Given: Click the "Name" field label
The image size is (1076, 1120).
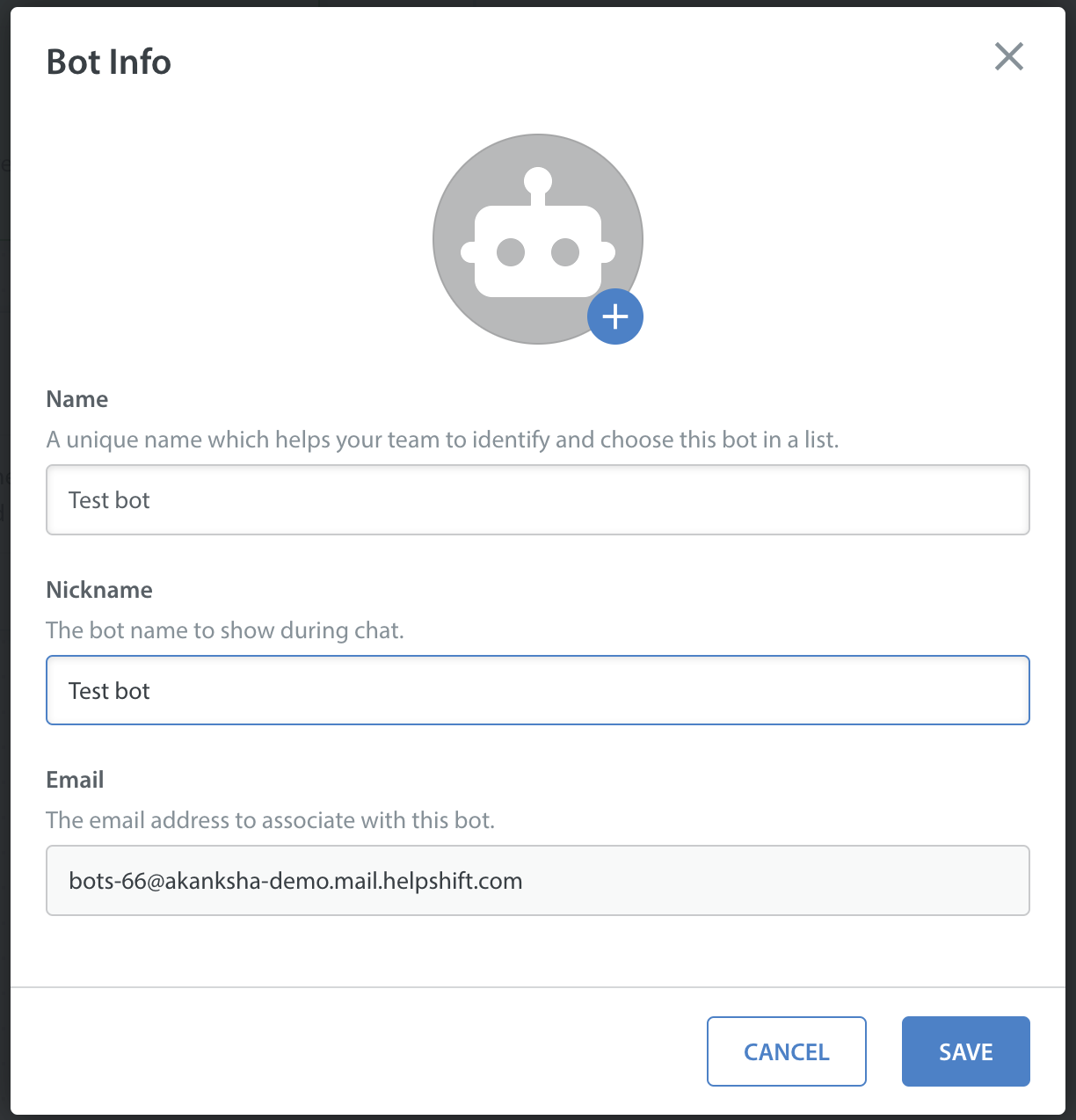Looking at the screenshot, I should click(77, 399).
